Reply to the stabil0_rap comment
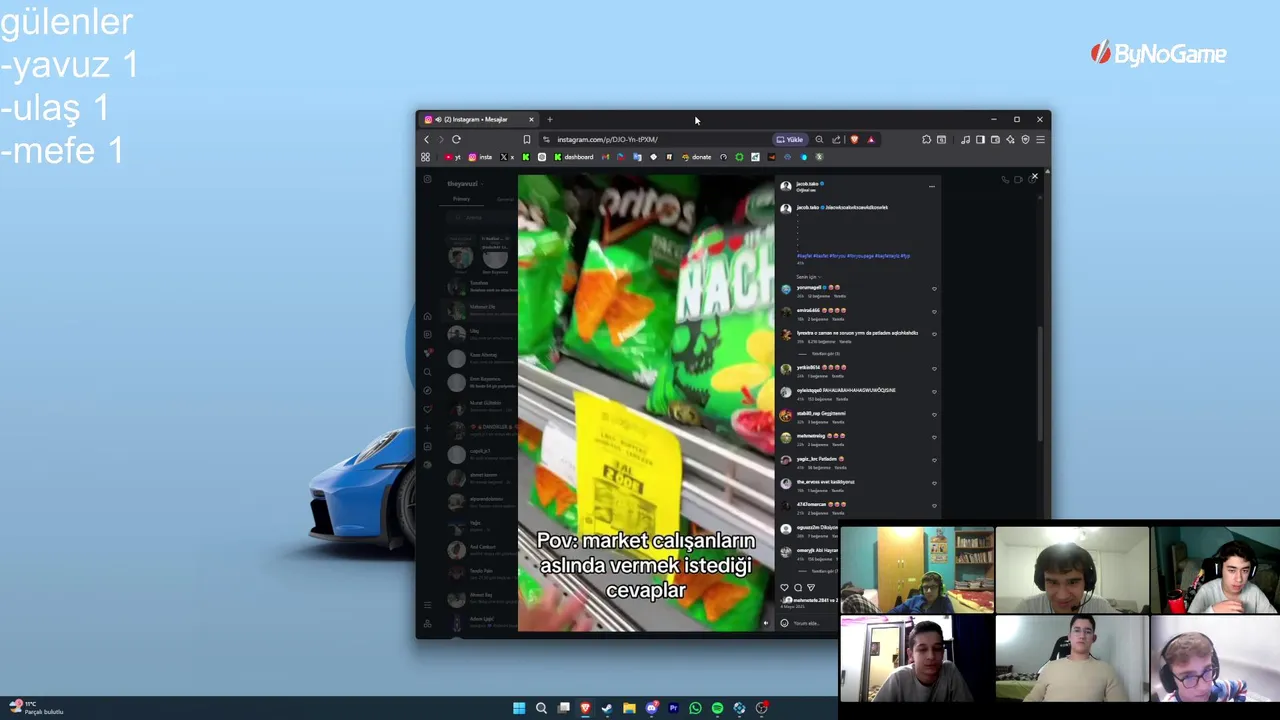This screenshot has height=720, width=1280. coord(838,422)
